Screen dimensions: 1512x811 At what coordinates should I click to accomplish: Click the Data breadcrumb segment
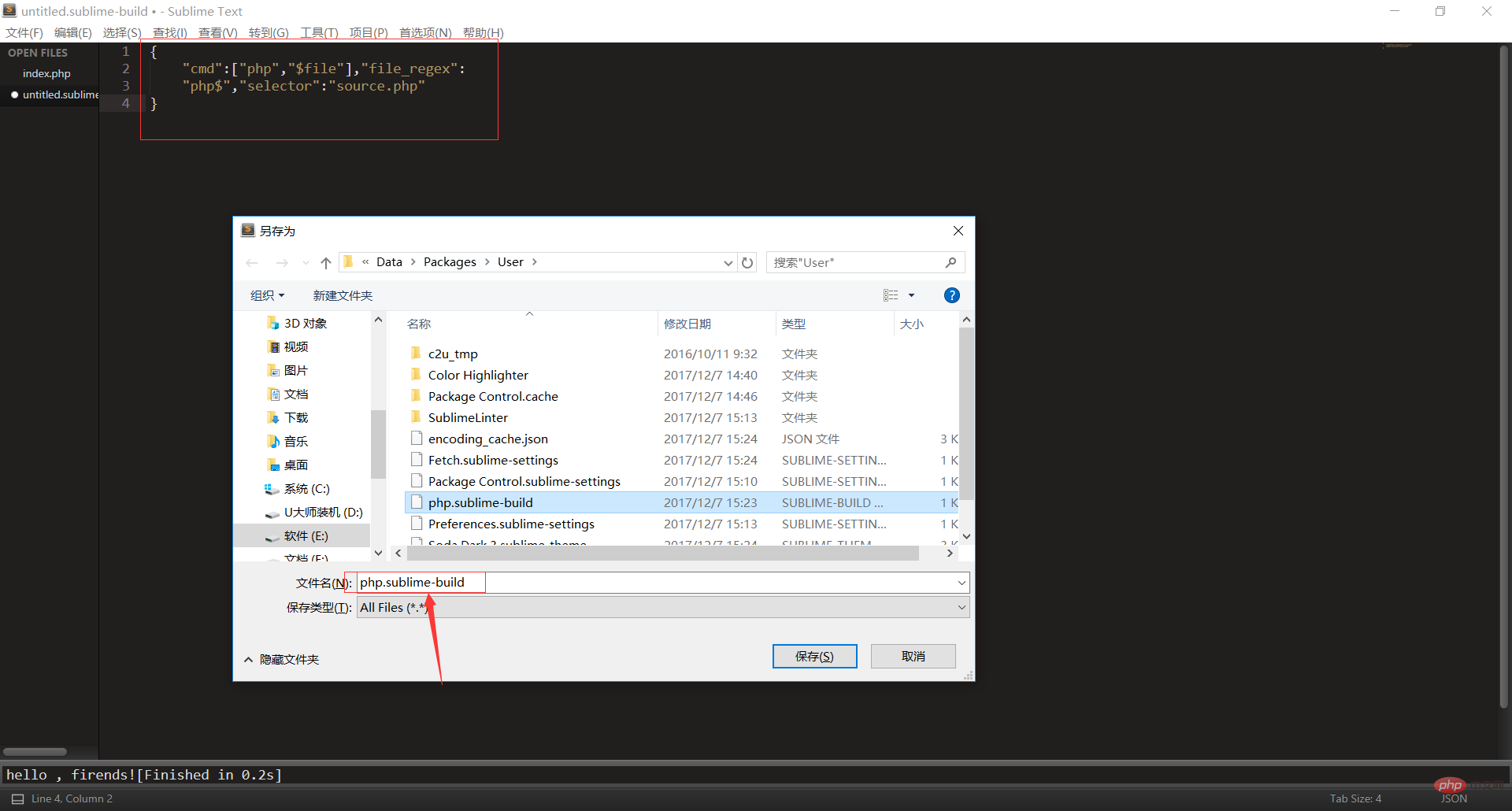(389, 262)
